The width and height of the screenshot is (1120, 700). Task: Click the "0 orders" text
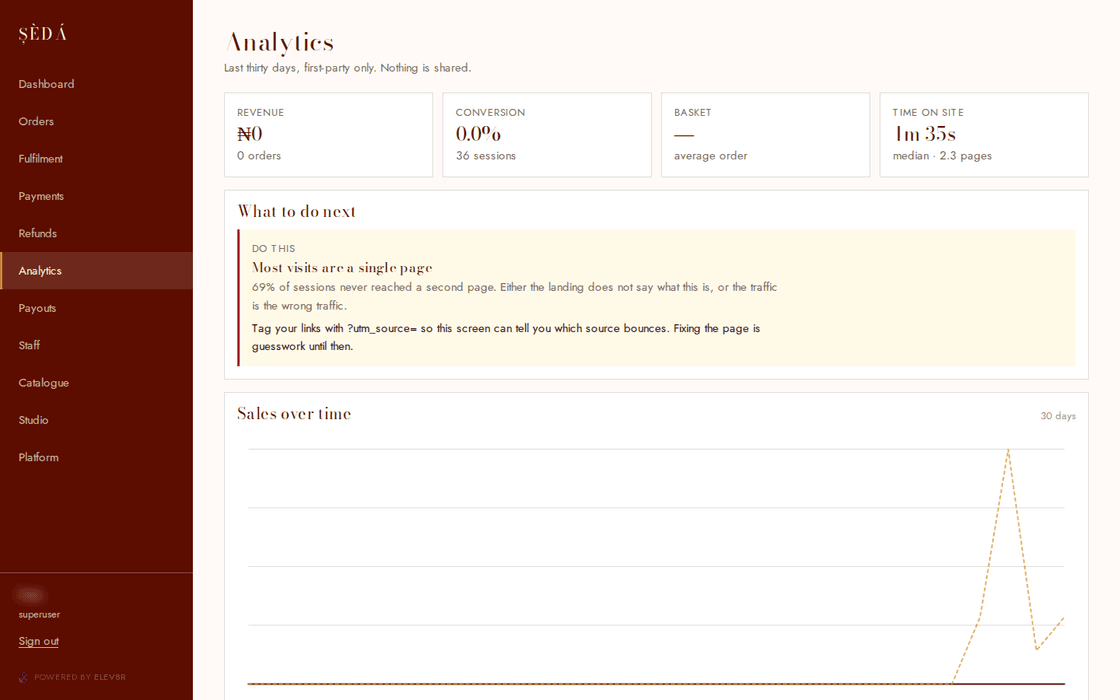259,156
